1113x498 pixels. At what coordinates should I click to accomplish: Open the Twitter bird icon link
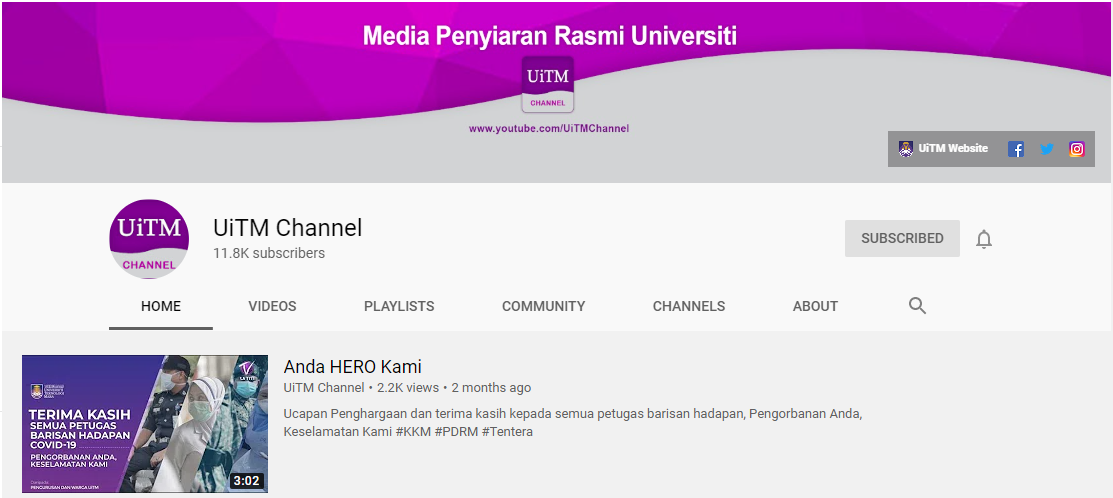click(x=1046, y=149)
